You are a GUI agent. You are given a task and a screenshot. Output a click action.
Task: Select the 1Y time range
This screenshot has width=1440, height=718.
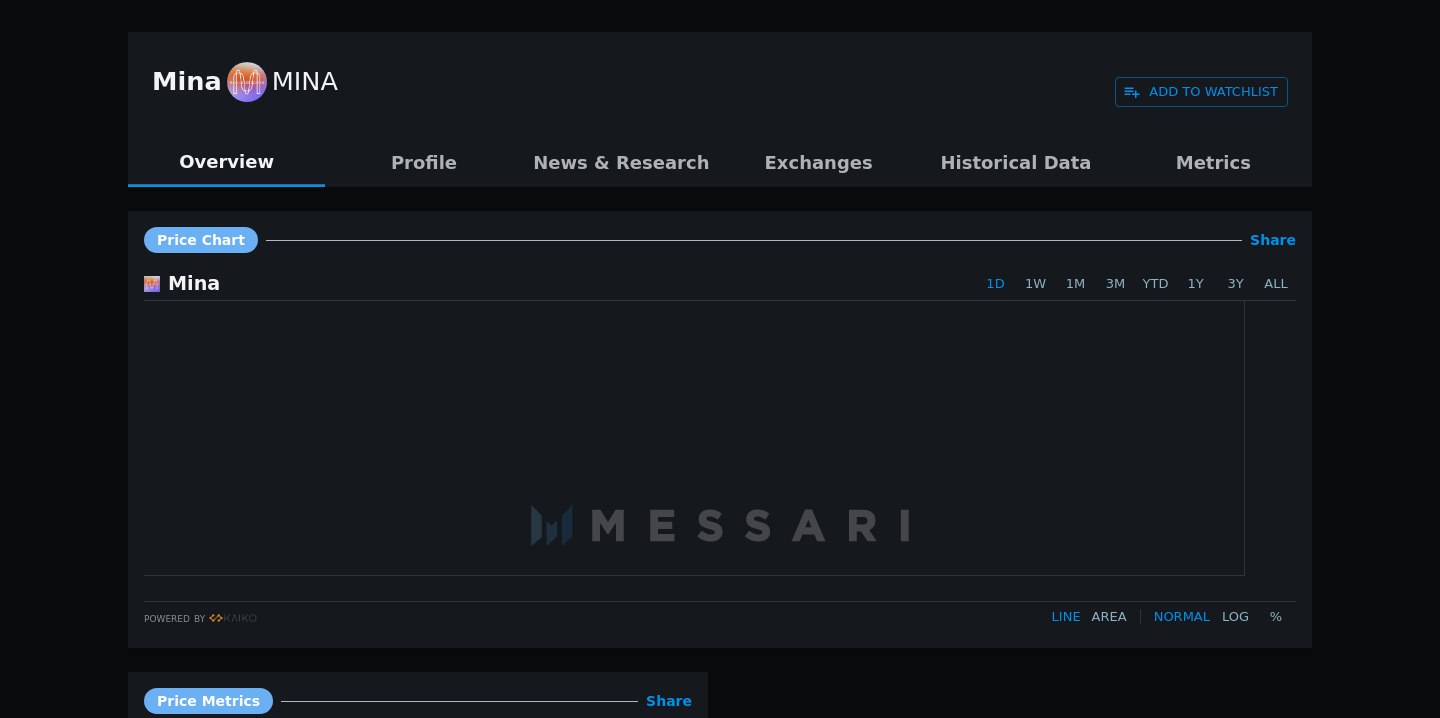click(1196, 284)
